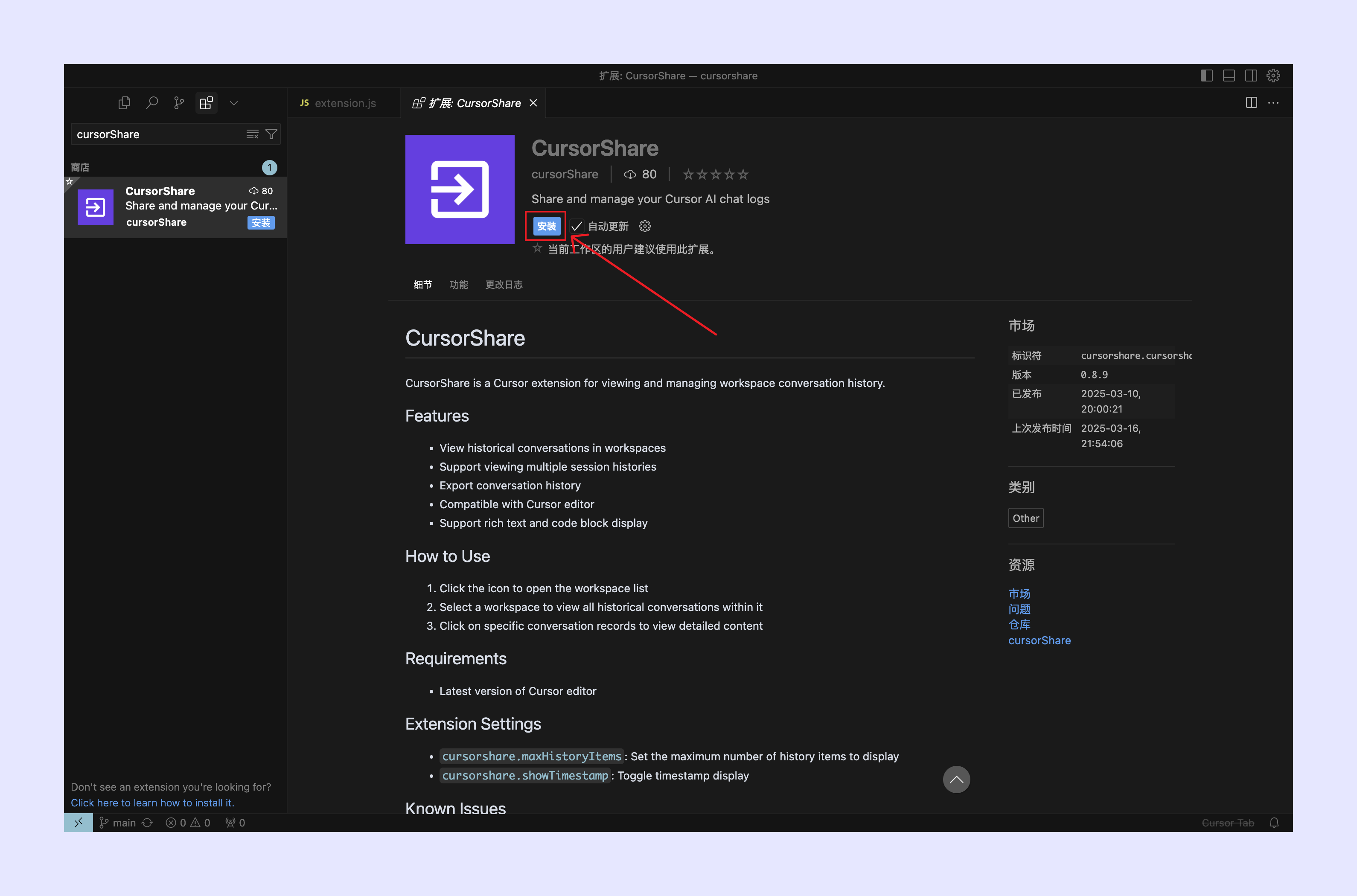Click 安装 in the sidebar list item
This screenshot has height=896, width=1357.
pos(261,223)
